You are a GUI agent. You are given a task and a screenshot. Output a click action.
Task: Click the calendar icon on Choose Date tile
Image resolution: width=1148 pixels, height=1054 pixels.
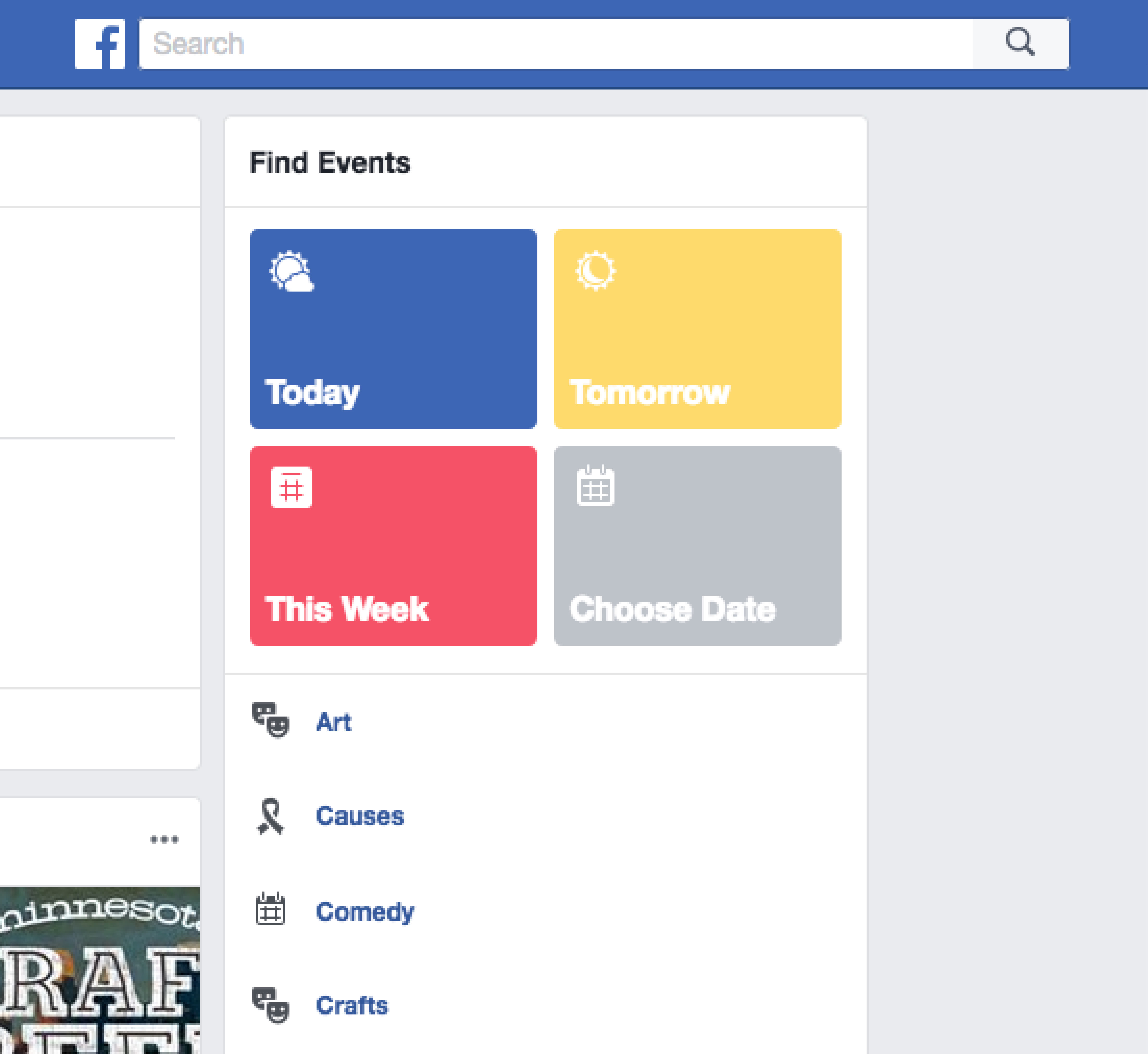596,486
